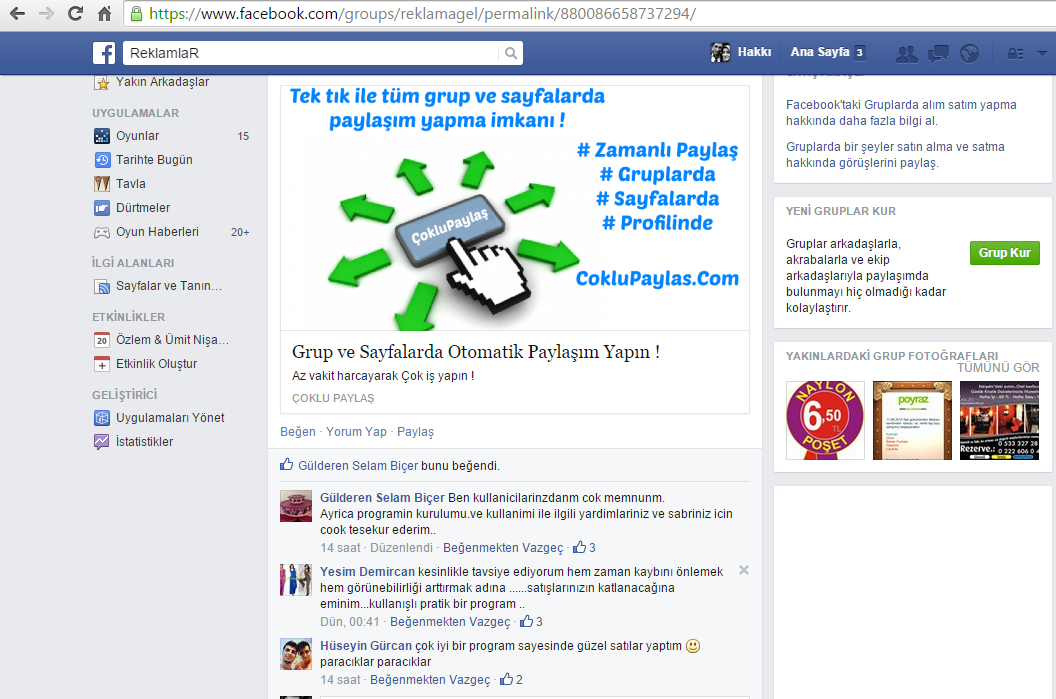Reload the page with the refresh icon

[75, 13]
